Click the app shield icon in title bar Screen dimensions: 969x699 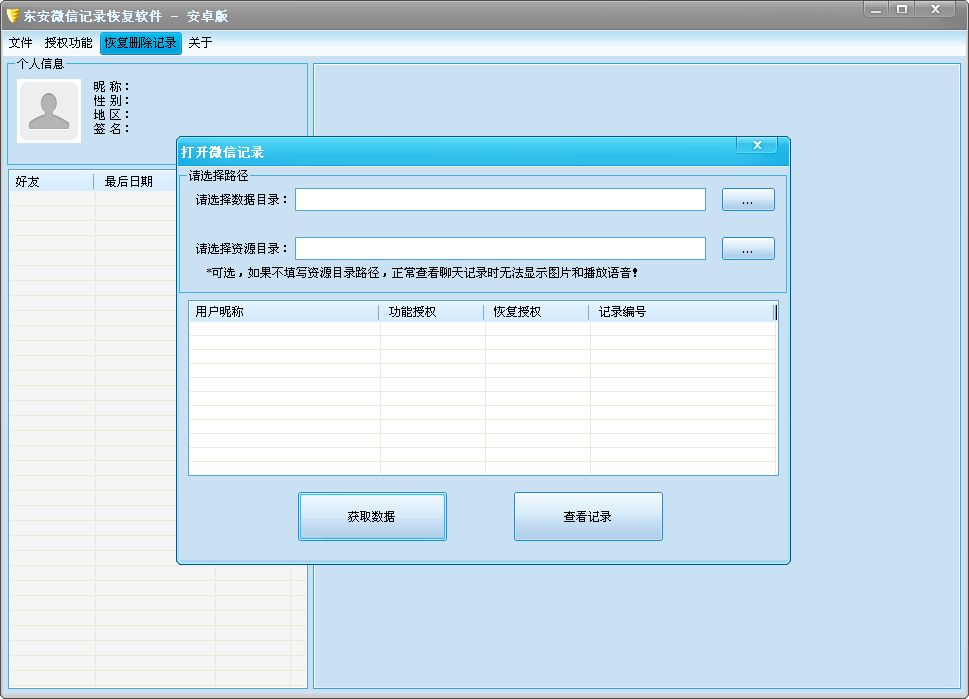[x=12, y=15]
